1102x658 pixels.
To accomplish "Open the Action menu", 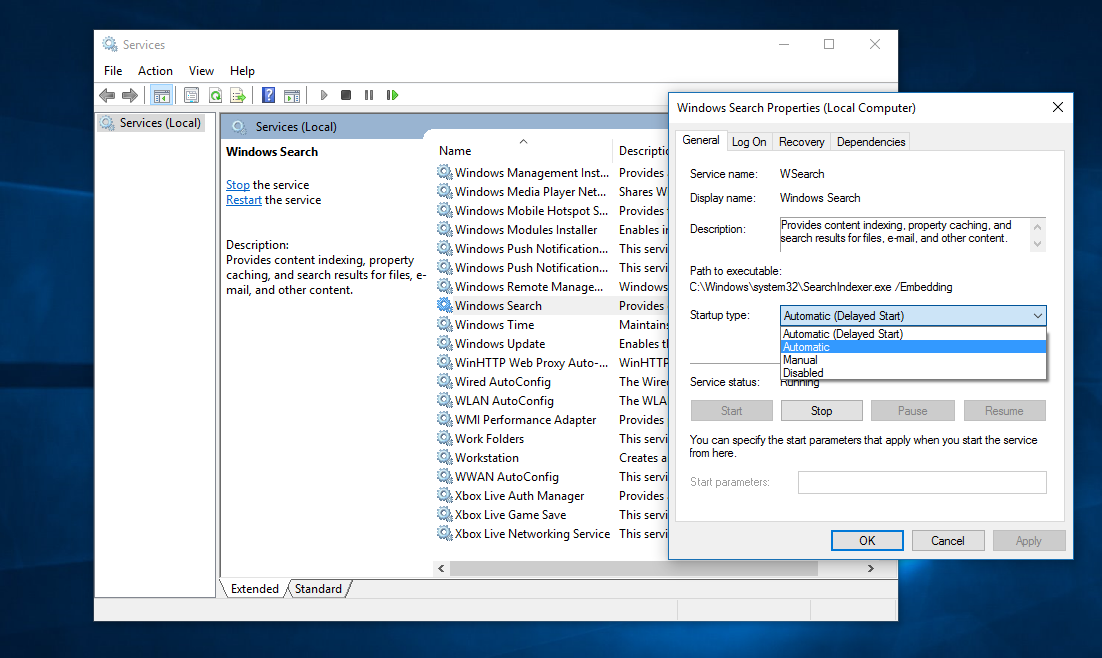I will pyautogui.click(x=155, y=71).
